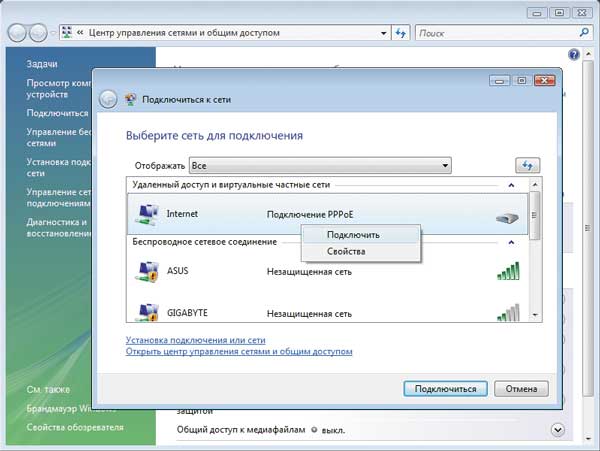Click the modem icon on the Internet row
This screenshot has height=451, width=600.
click(x=509, y=216)
